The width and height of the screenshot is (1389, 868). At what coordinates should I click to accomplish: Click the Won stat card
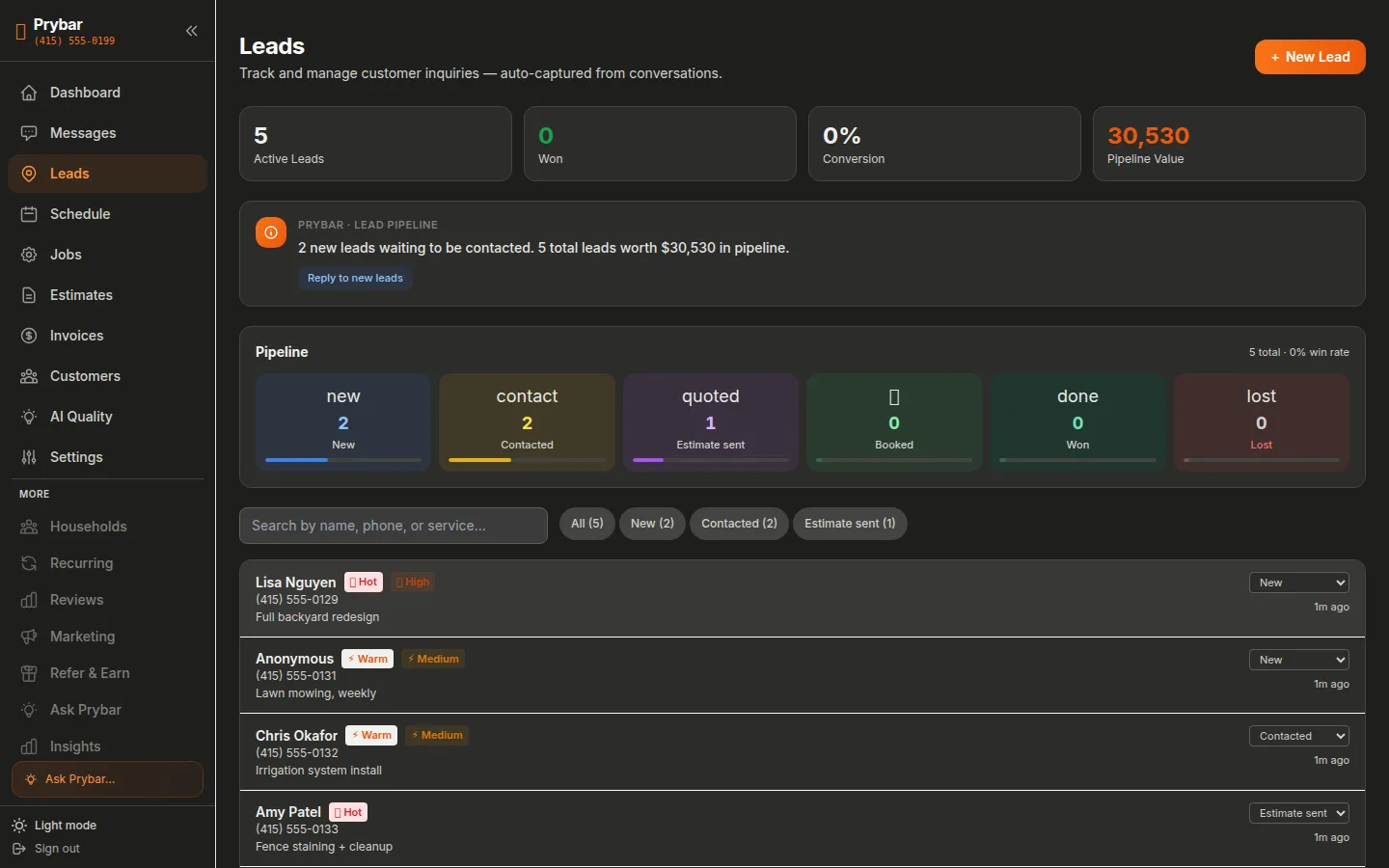660,144
